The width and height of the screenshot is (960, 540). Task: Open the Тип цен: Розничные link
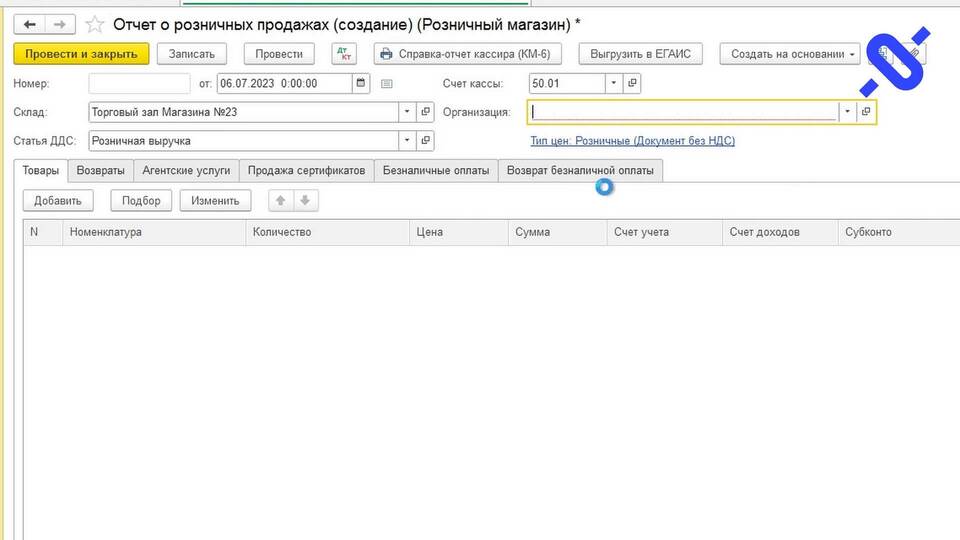click(632, 141)
